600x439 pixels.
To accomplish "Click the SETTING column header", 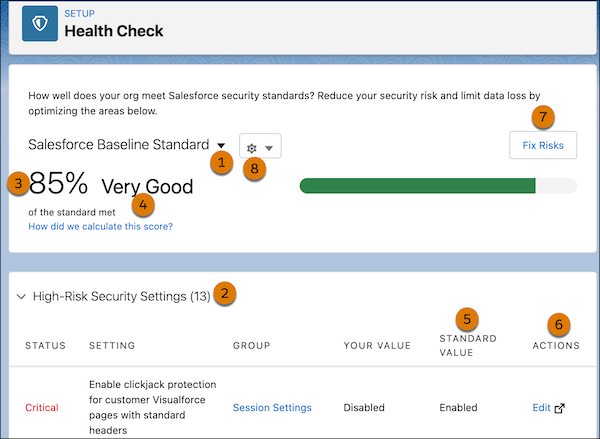I will [112, 346].
